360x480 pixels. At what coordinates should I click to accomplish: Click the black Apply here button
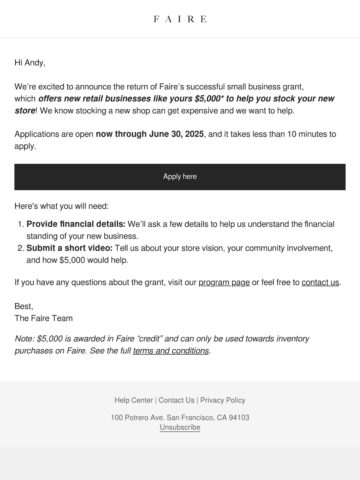coord(180,177)
